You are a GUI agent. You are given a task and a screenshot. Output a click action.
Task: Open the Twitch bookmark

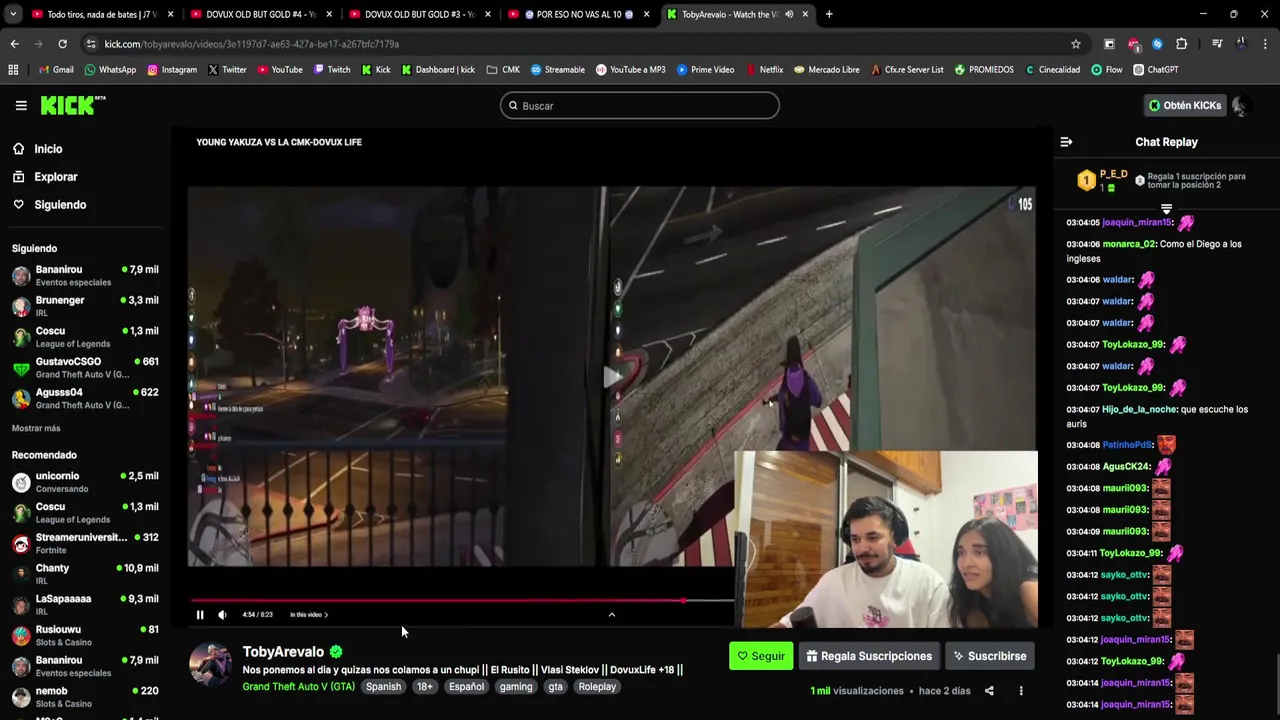(332, 70)
